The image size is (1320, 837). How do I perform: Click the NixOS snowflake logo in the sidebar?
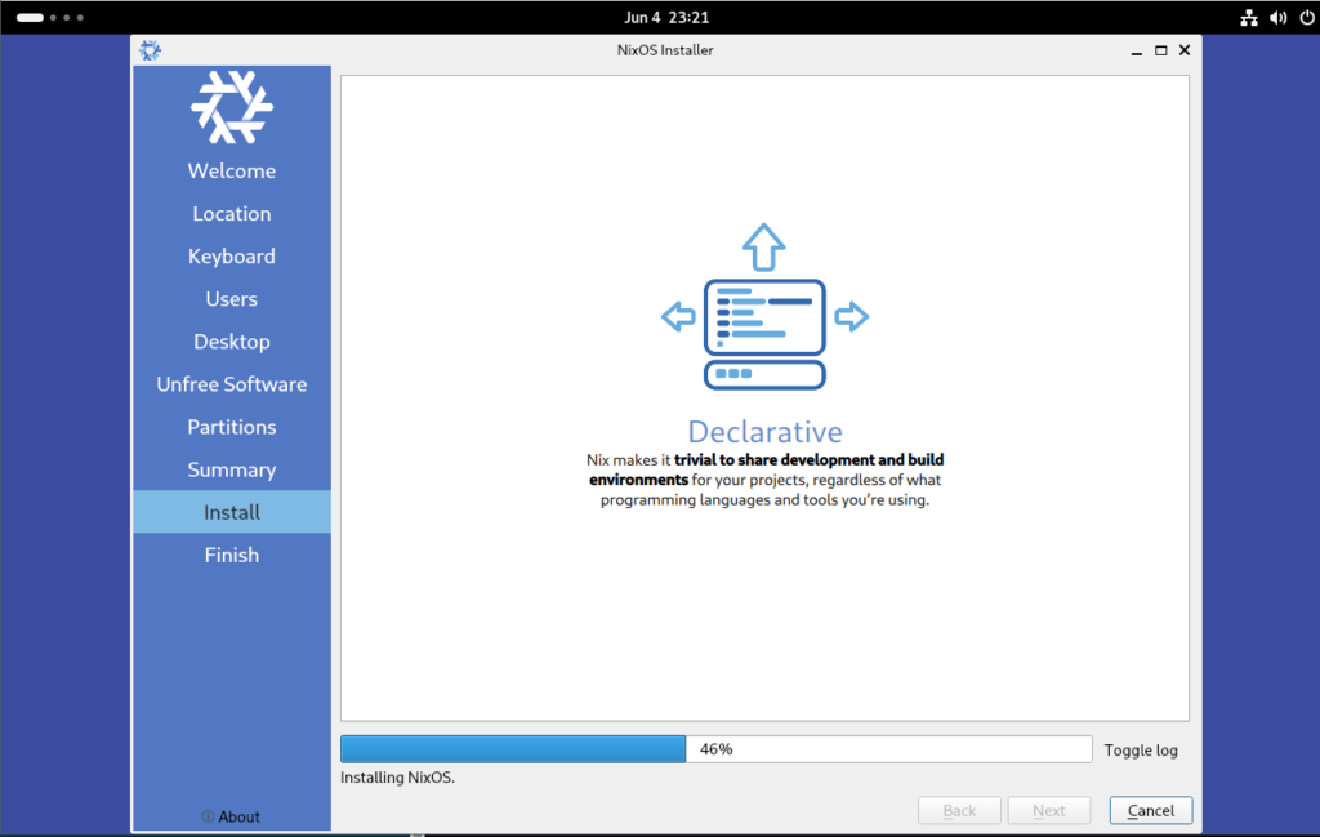231,108
